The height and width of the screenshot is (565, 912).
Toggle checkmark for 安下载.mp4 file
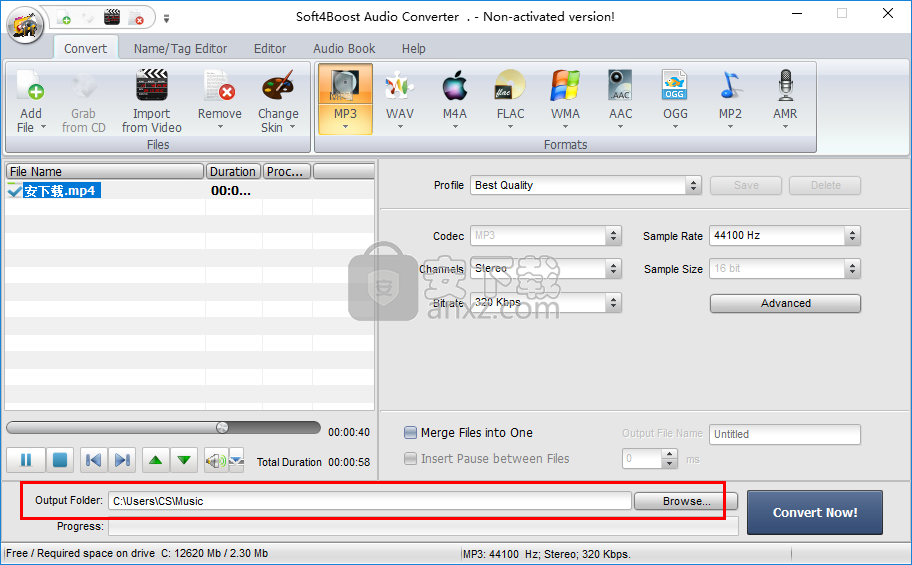tap(14, 190)
